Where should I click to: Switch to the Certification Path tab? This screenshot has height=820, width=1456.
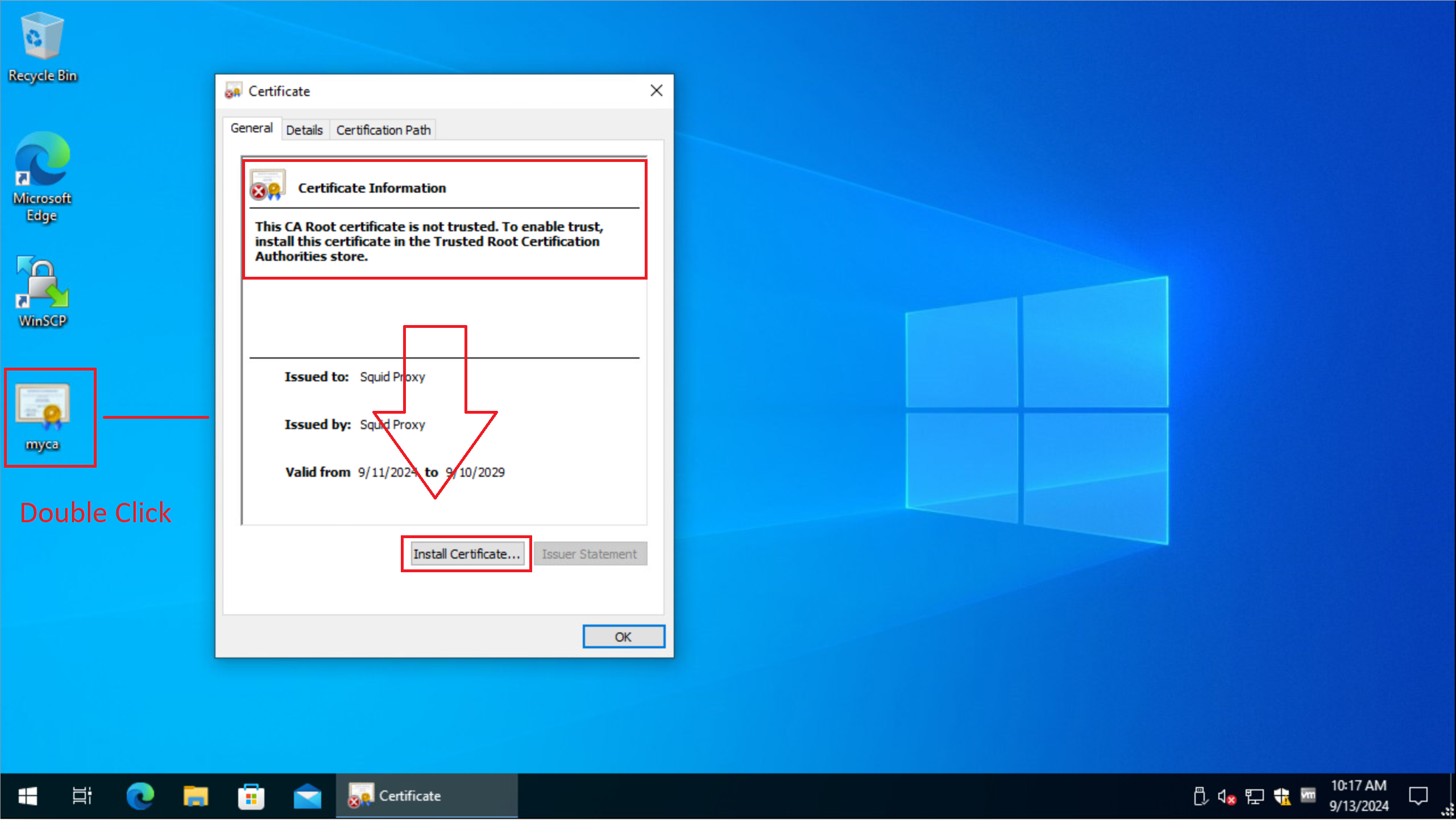pos(383,130)
